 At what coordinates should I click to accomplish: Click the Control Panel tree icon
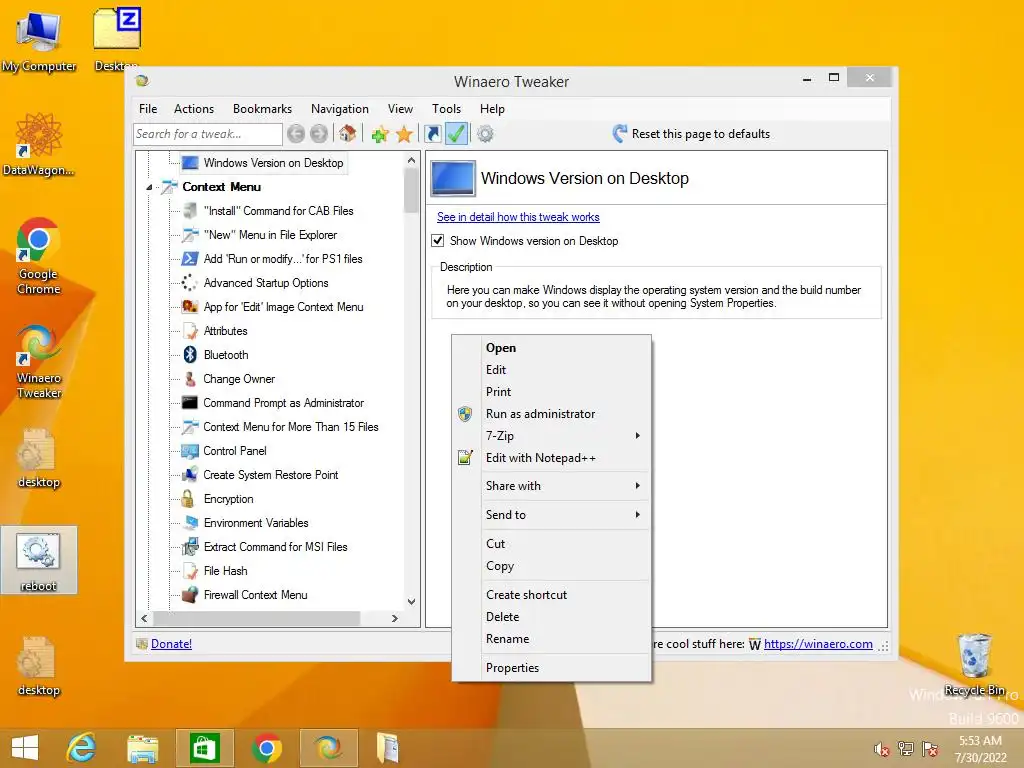[x=189, y=451]
